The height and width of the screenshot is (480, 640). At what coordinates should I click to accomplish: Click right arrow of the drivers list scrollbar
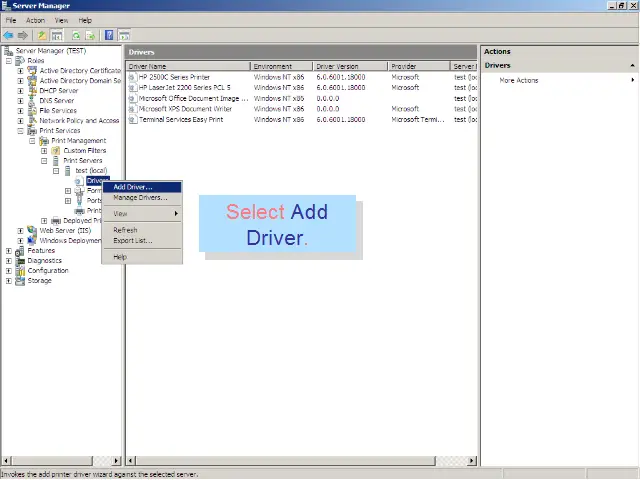tap(472, 461)
